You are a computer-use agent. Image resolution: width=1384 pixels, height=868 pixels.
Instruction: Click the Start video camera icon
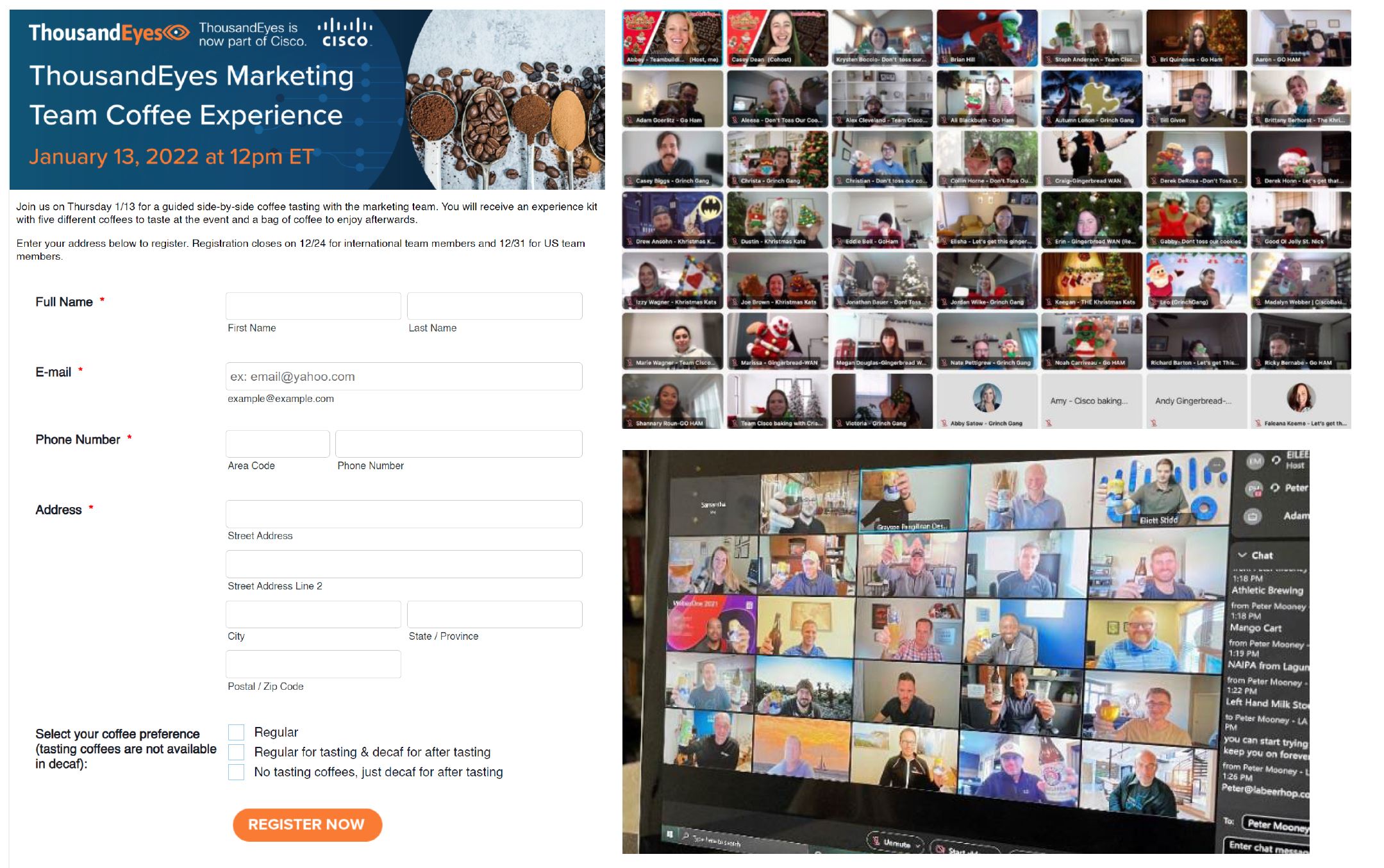coord(941,849)
